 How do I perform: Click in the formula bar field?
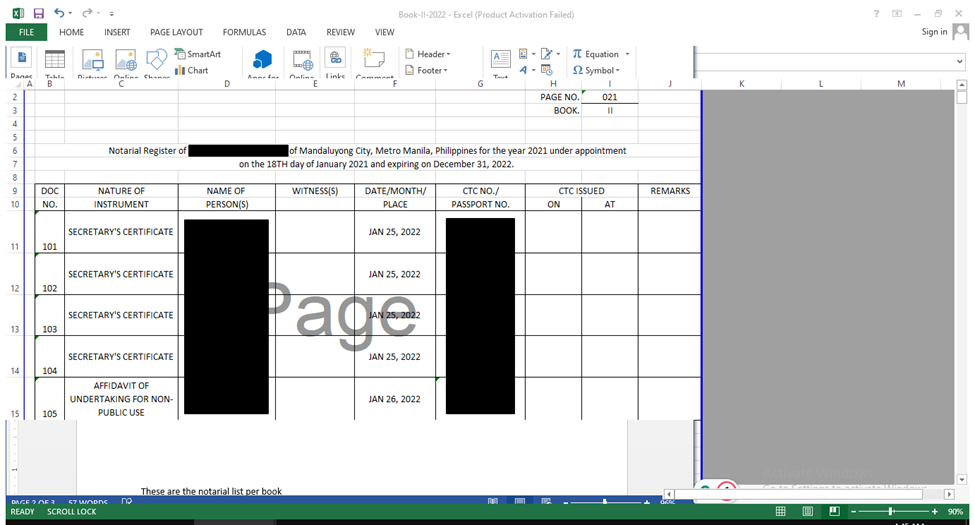pos(824,62)
